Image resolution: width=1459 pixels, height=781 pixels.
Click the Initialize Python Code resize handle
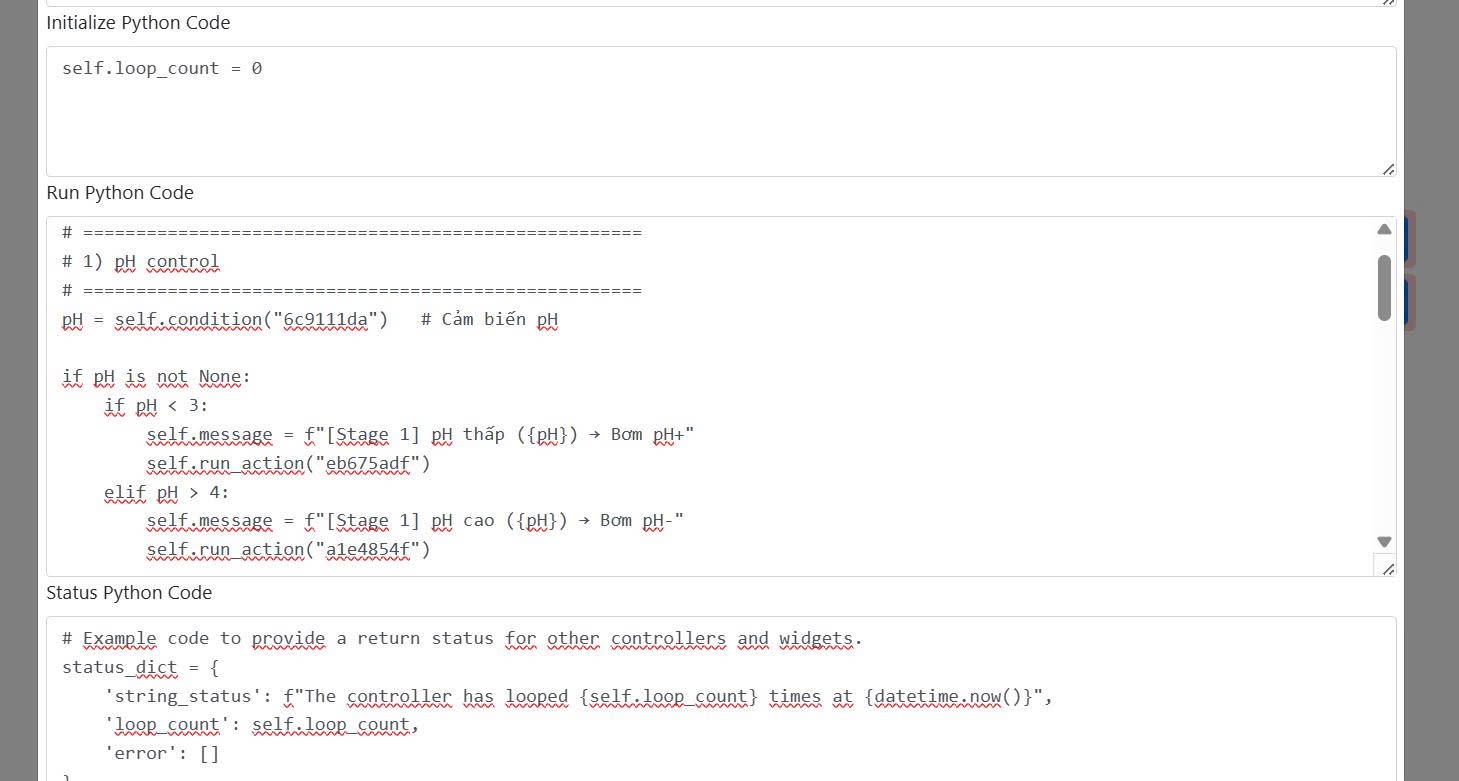(x=1388, y=169)
